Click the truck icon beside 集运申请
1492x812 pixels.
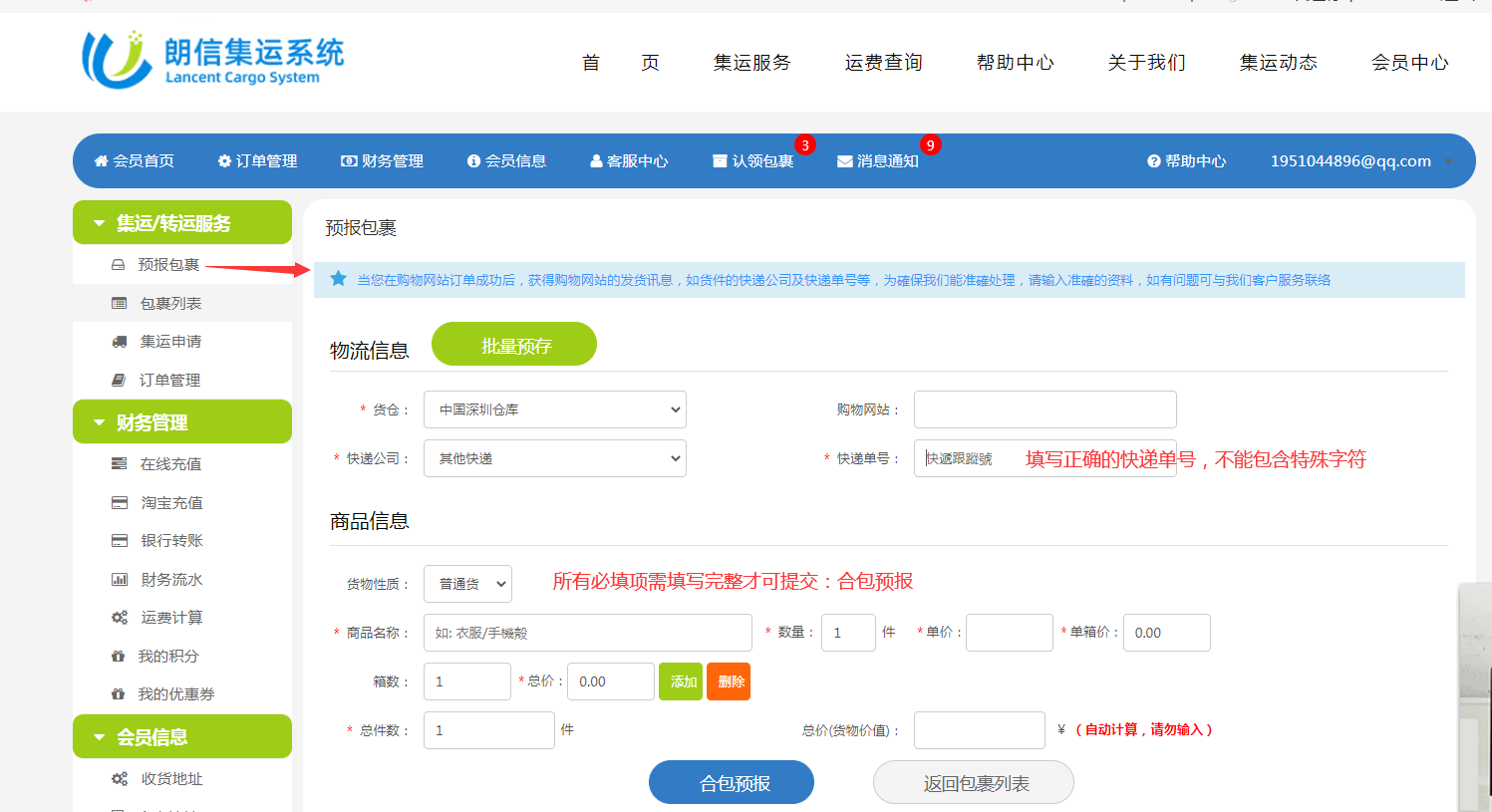120,342
